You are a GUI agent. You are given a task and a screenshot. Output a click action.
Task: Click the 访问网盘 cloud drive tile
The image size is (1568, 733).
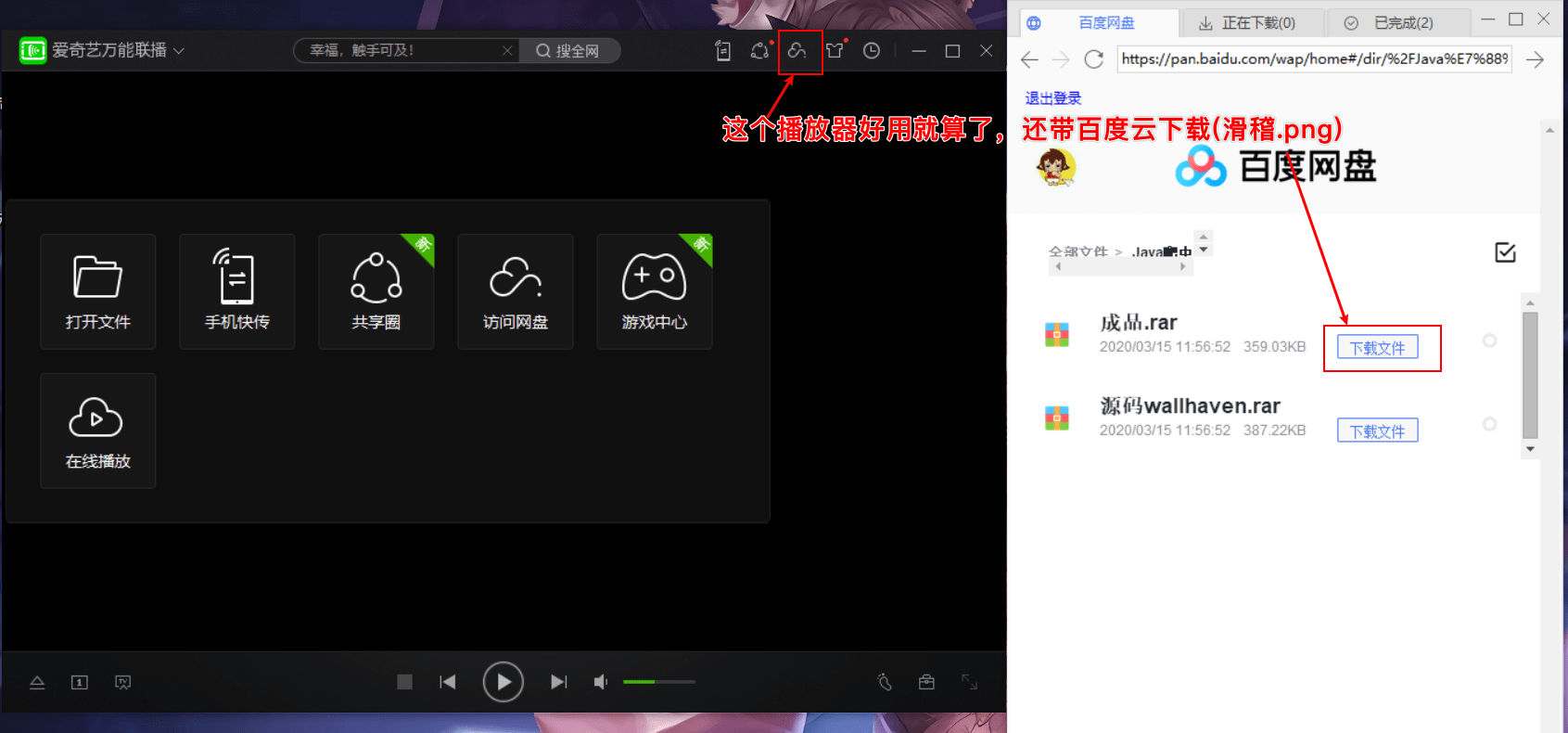pyautogui.click(x=515, y=291)
